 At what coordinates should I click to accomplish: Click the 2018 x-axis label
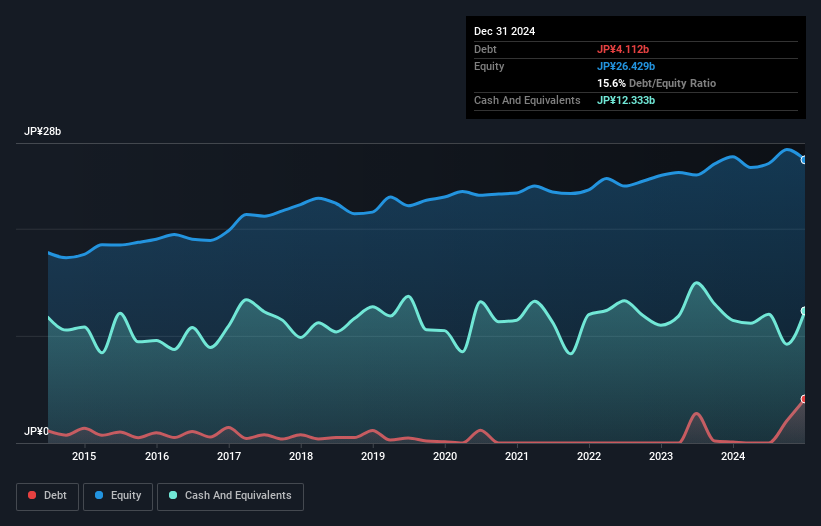click(x=301, y=456)
